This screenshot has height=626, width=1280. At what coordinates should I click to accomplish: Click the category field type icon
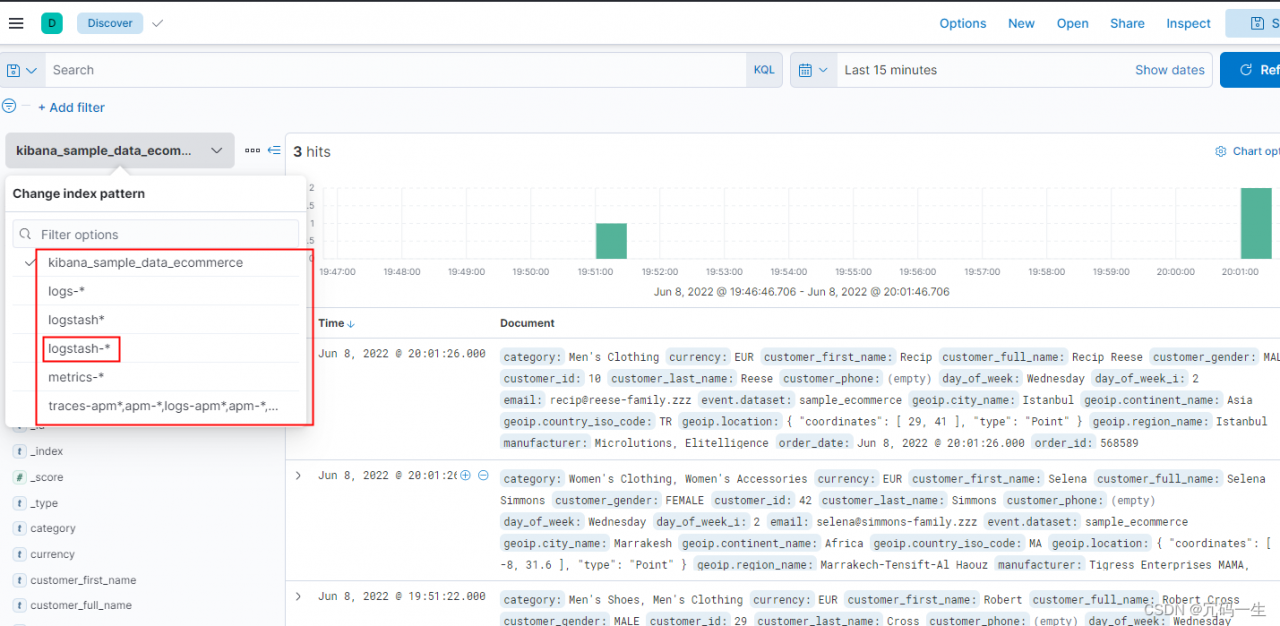(x=20, y=528)
